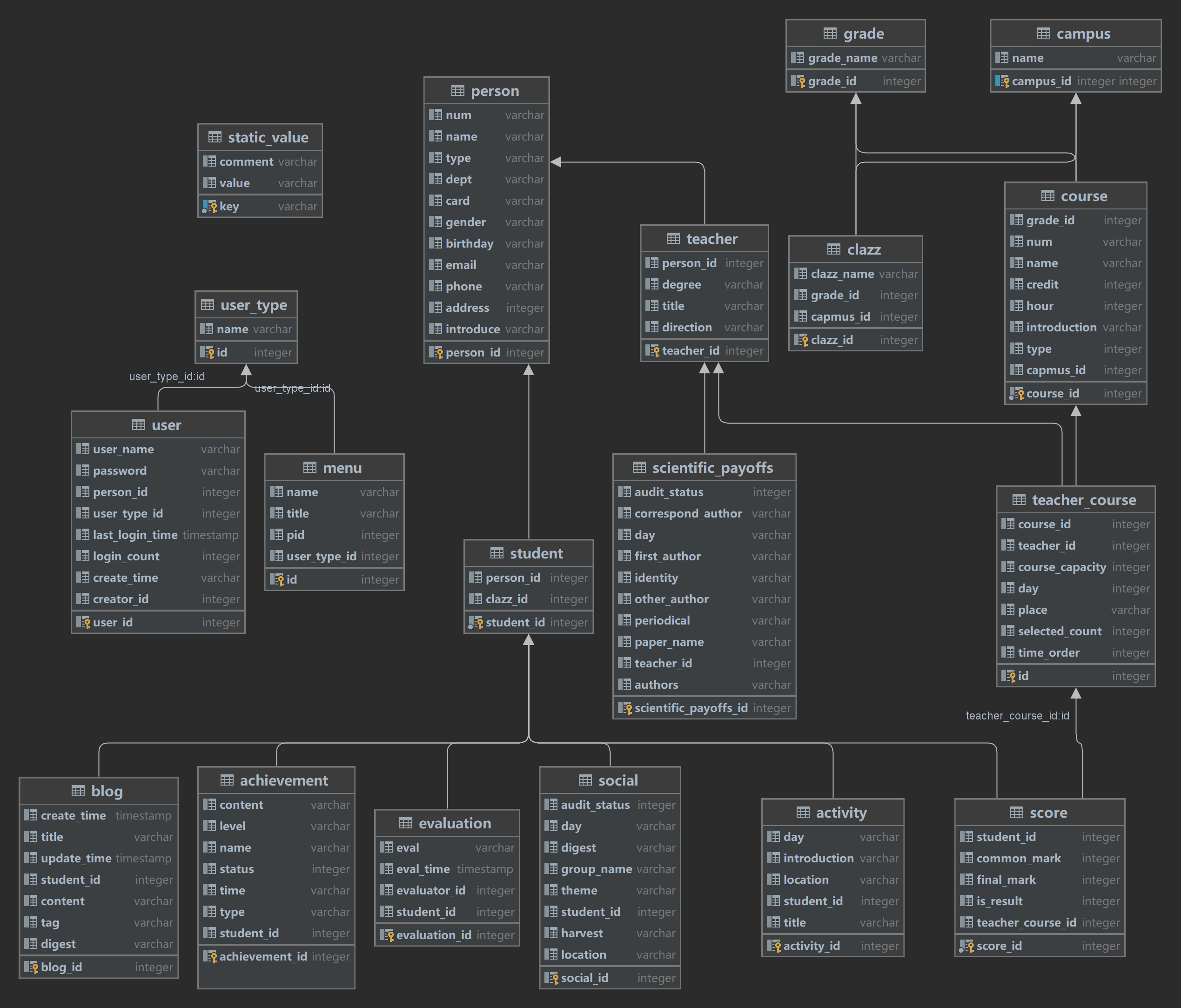This screenshot has width=1181, height=1008.
Task: Click the table icon in the menu header
Action: click(309, 468)
